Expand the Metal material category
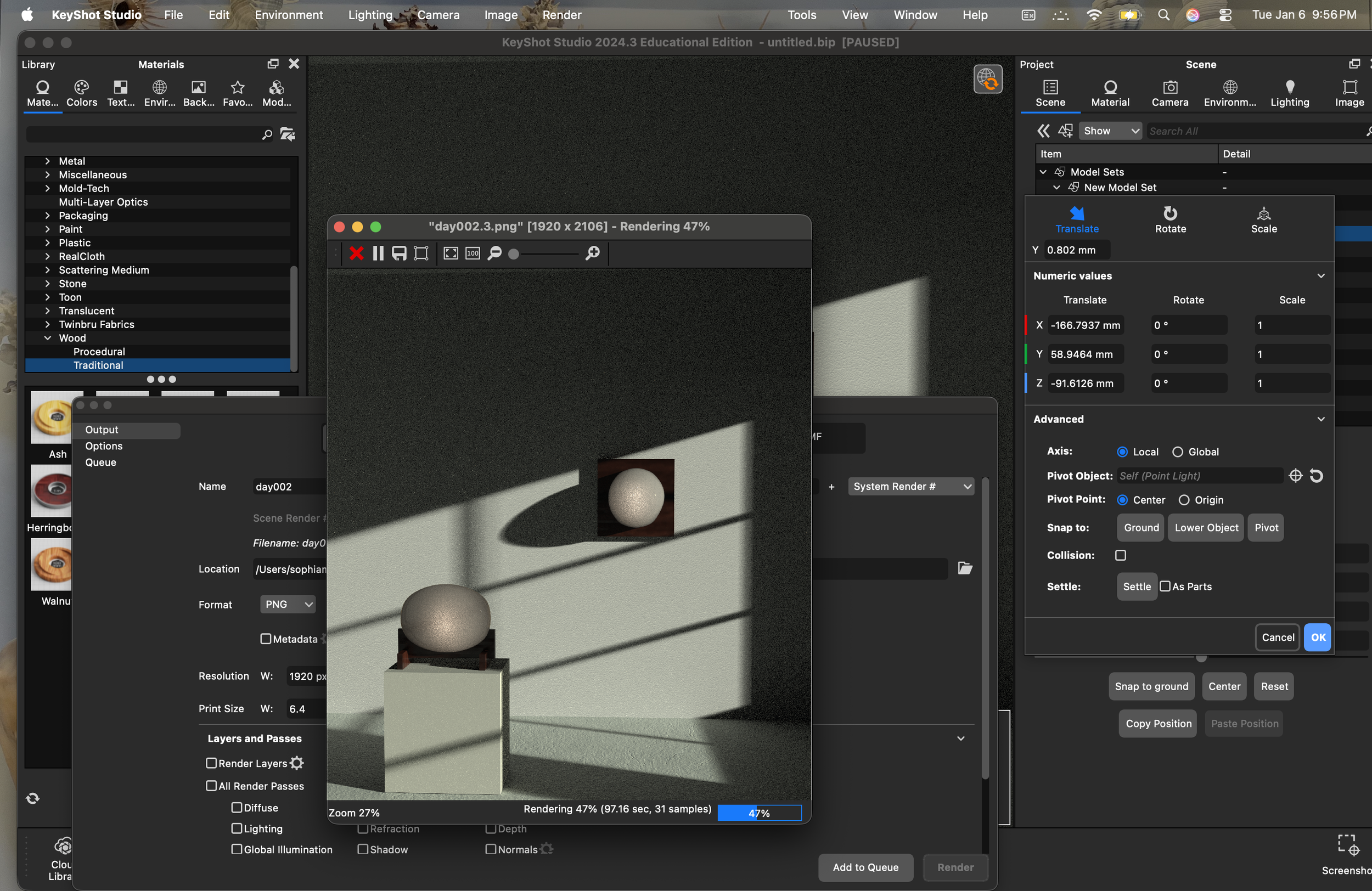Image resolution: width=1372 pixels, height=891 pixels. click(48, 161)
